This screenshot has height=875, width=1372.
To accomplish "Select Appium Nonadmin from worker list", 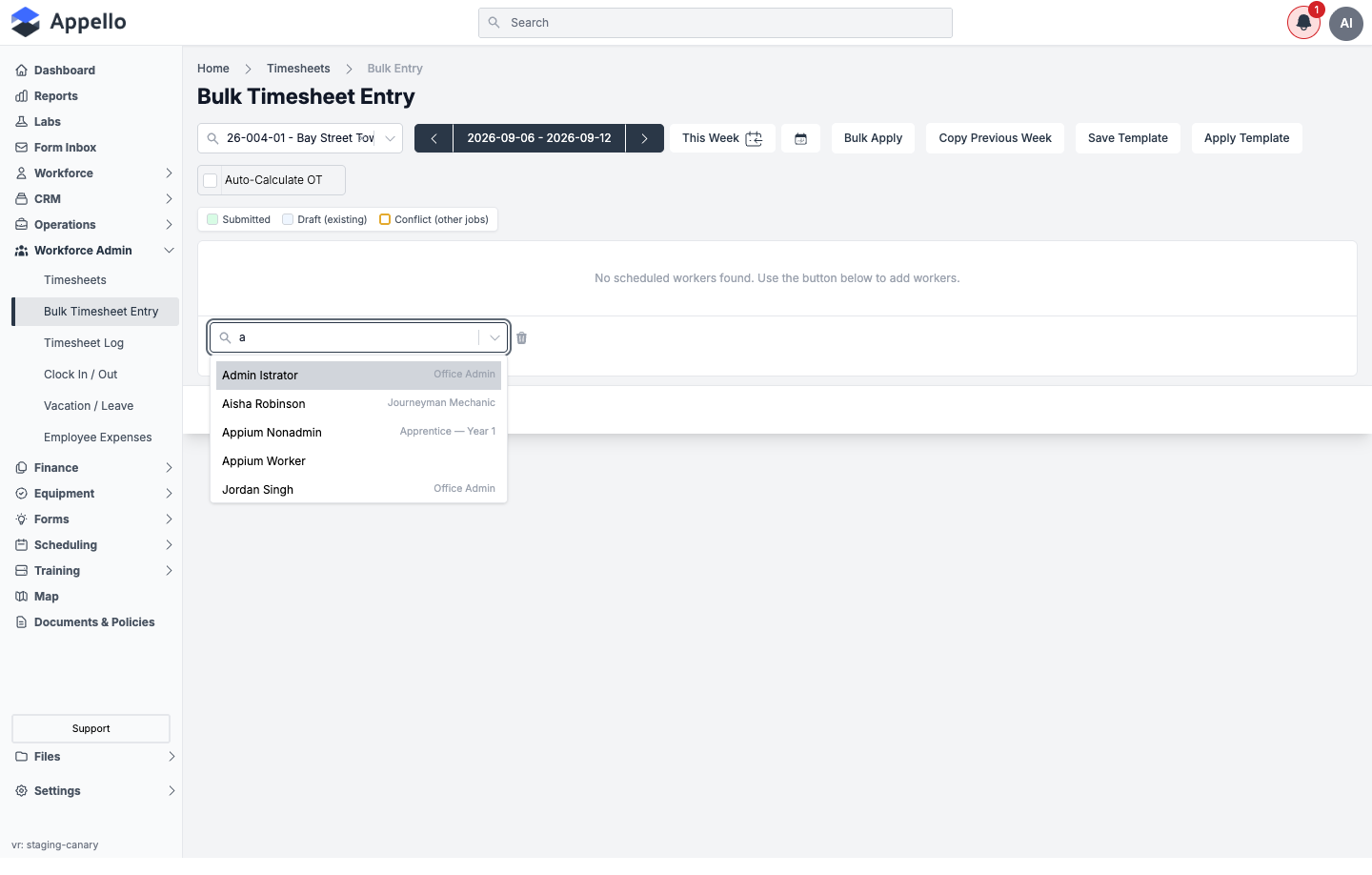I will [358, 433].
